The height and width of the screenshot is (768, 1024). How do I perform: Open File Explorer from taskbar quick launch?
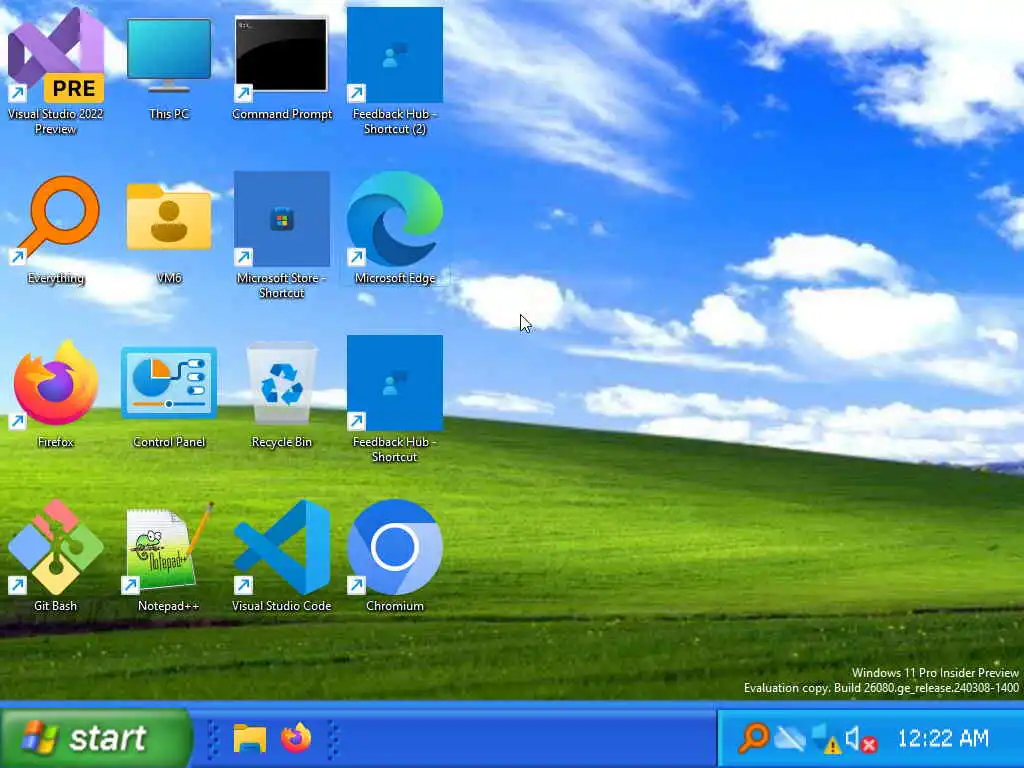click(249, 739)
